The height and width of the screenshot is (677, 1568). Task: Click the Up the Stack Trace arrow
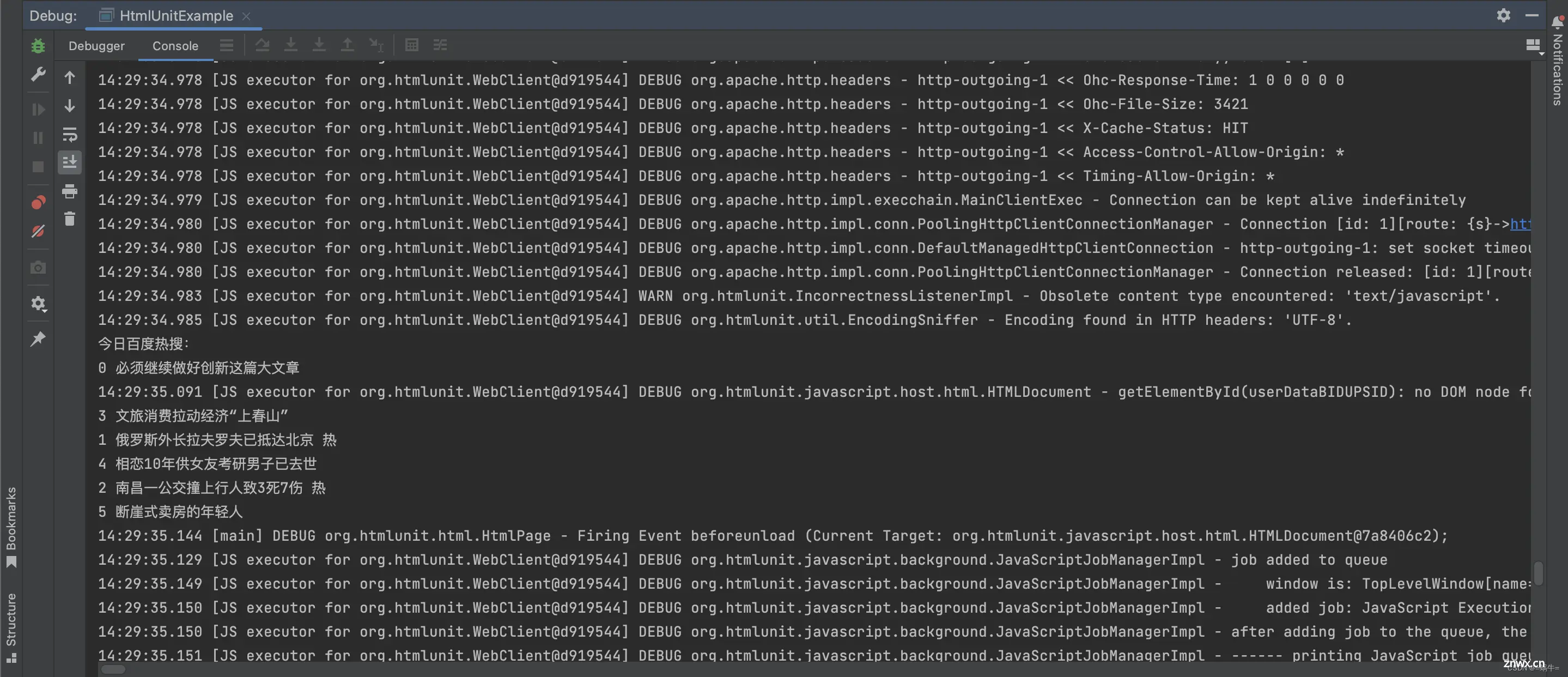tap(69, 78)
